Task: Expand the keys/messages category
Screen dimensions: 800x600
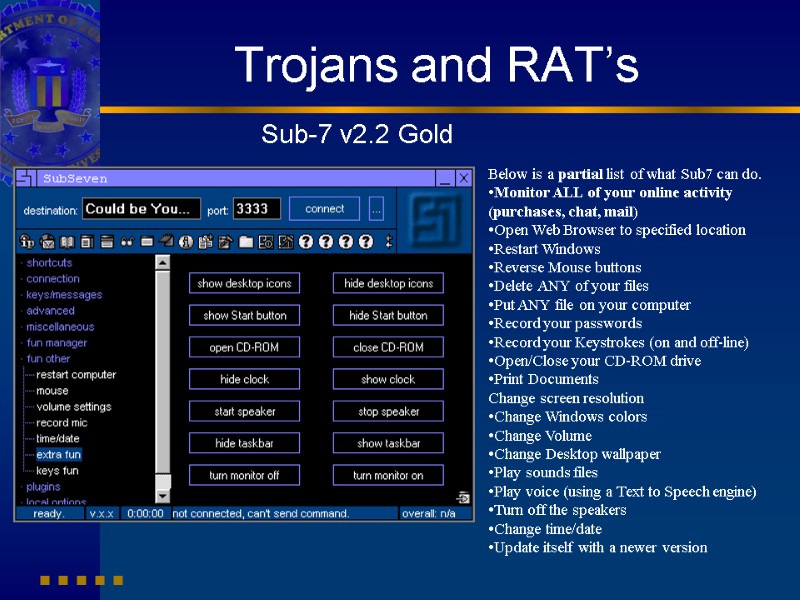Action: coord(64,295)
